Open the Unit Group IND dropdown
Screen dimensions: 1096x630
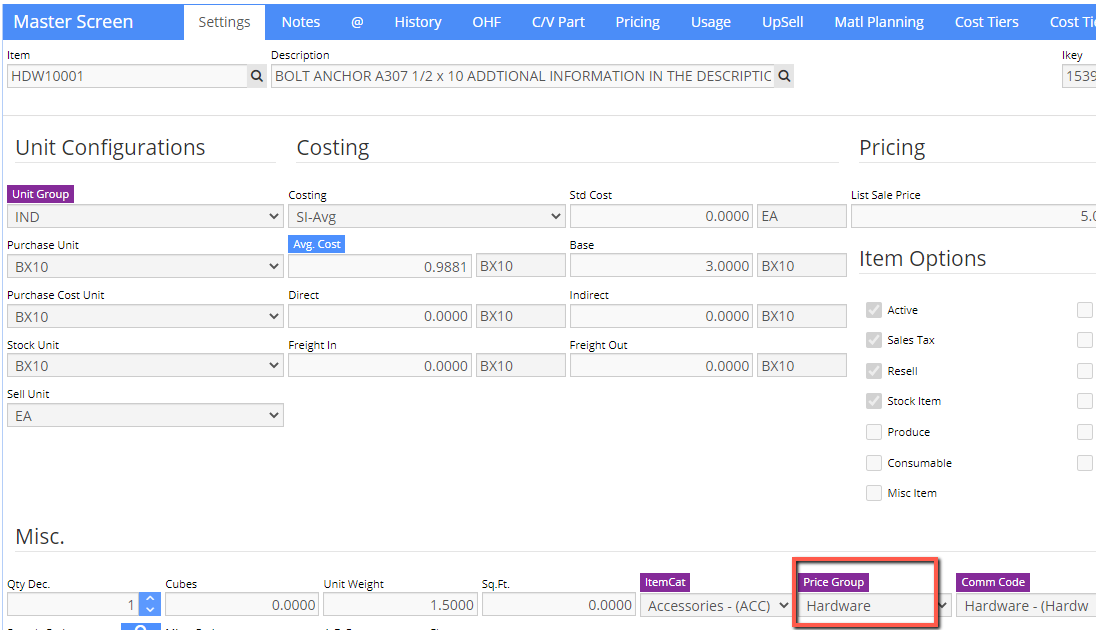click(x=145, y=217)
